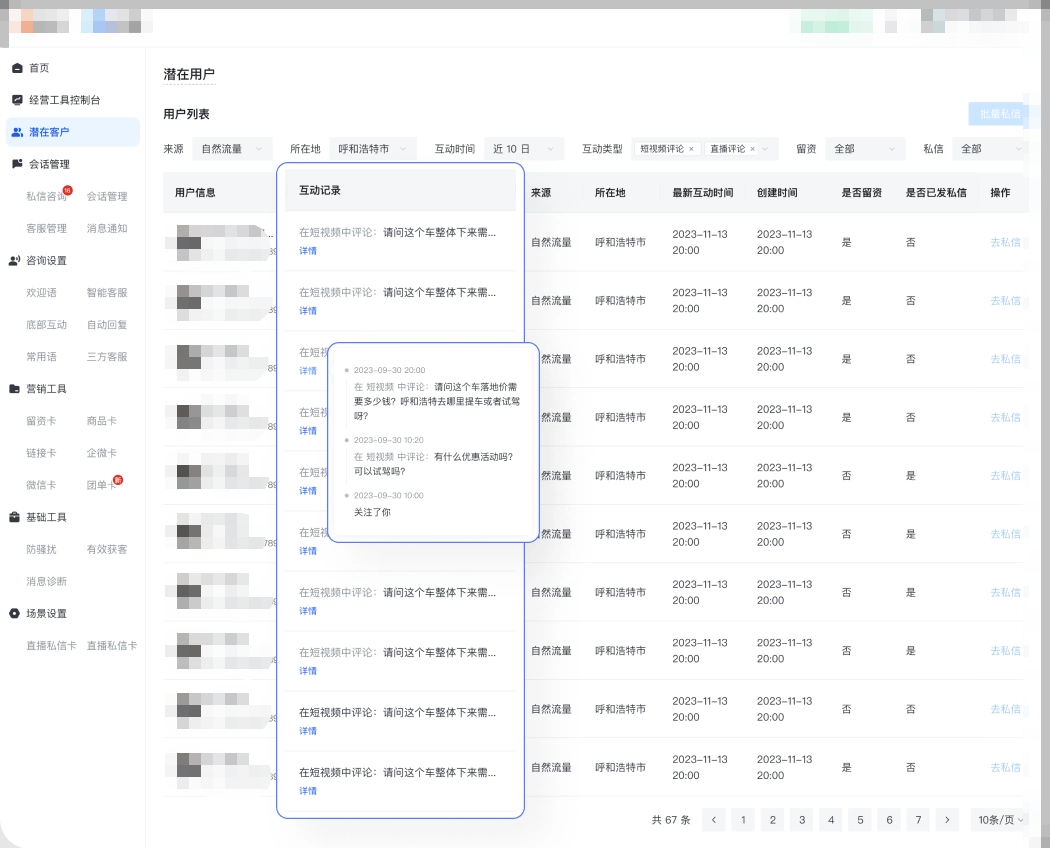This screenshot has width=1050, height=848.
Task: Open 详情 on the first interaction record
Action: pos(307,250)
